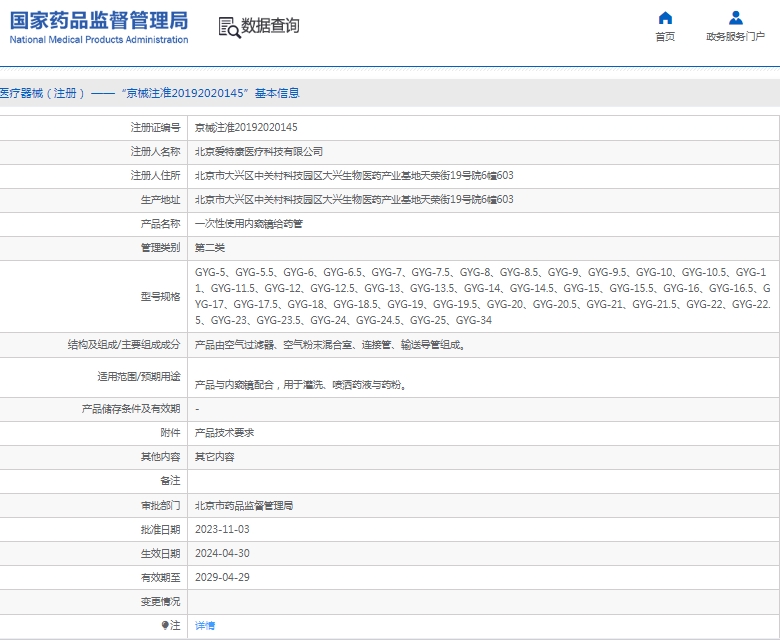Click expiry date 2029-04-29

point(222,577)
